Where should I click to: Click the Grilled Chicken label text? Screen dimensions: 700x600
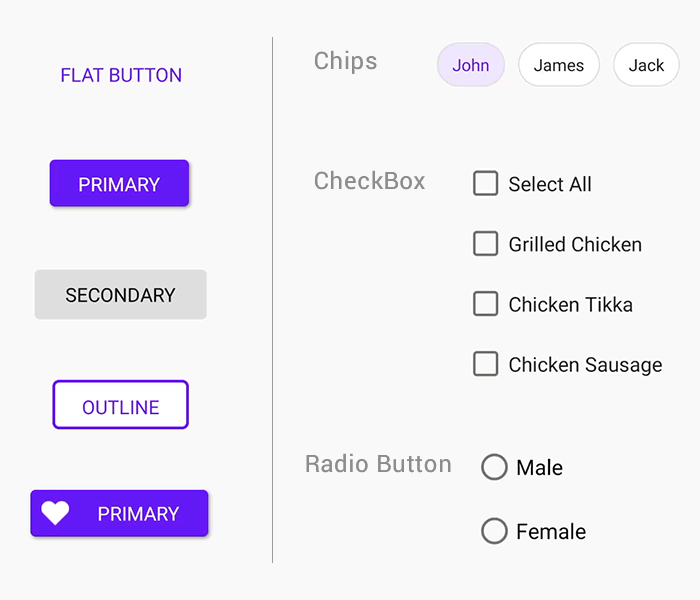[x=575, y=244]
